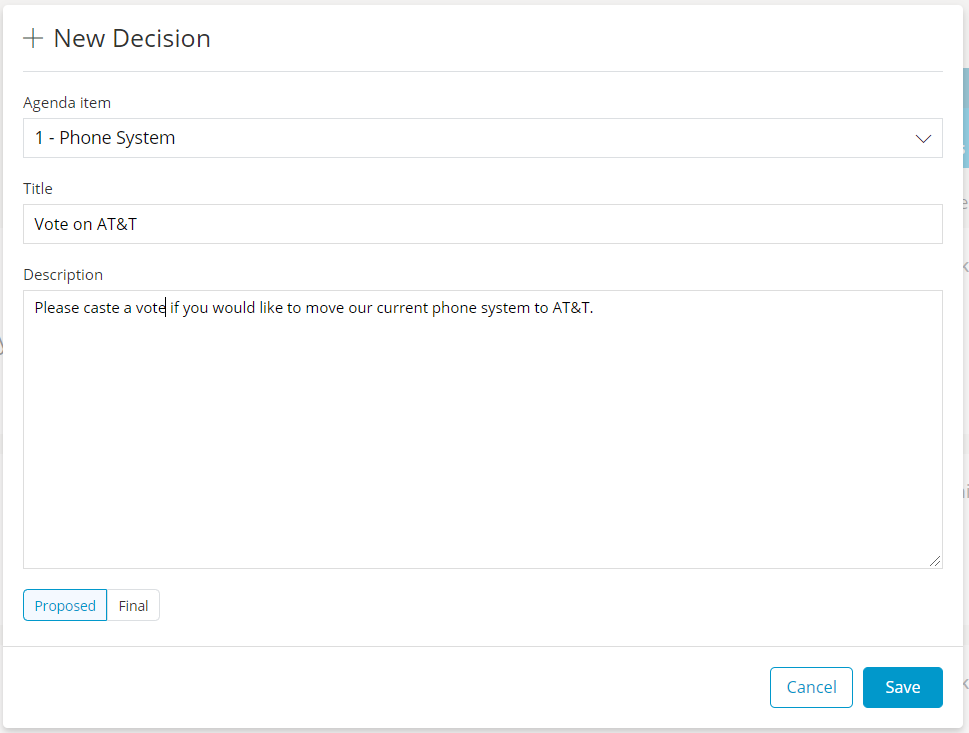Click the Description box resize grip
Screen dimensions: 969x733
[x=935, y=561]
